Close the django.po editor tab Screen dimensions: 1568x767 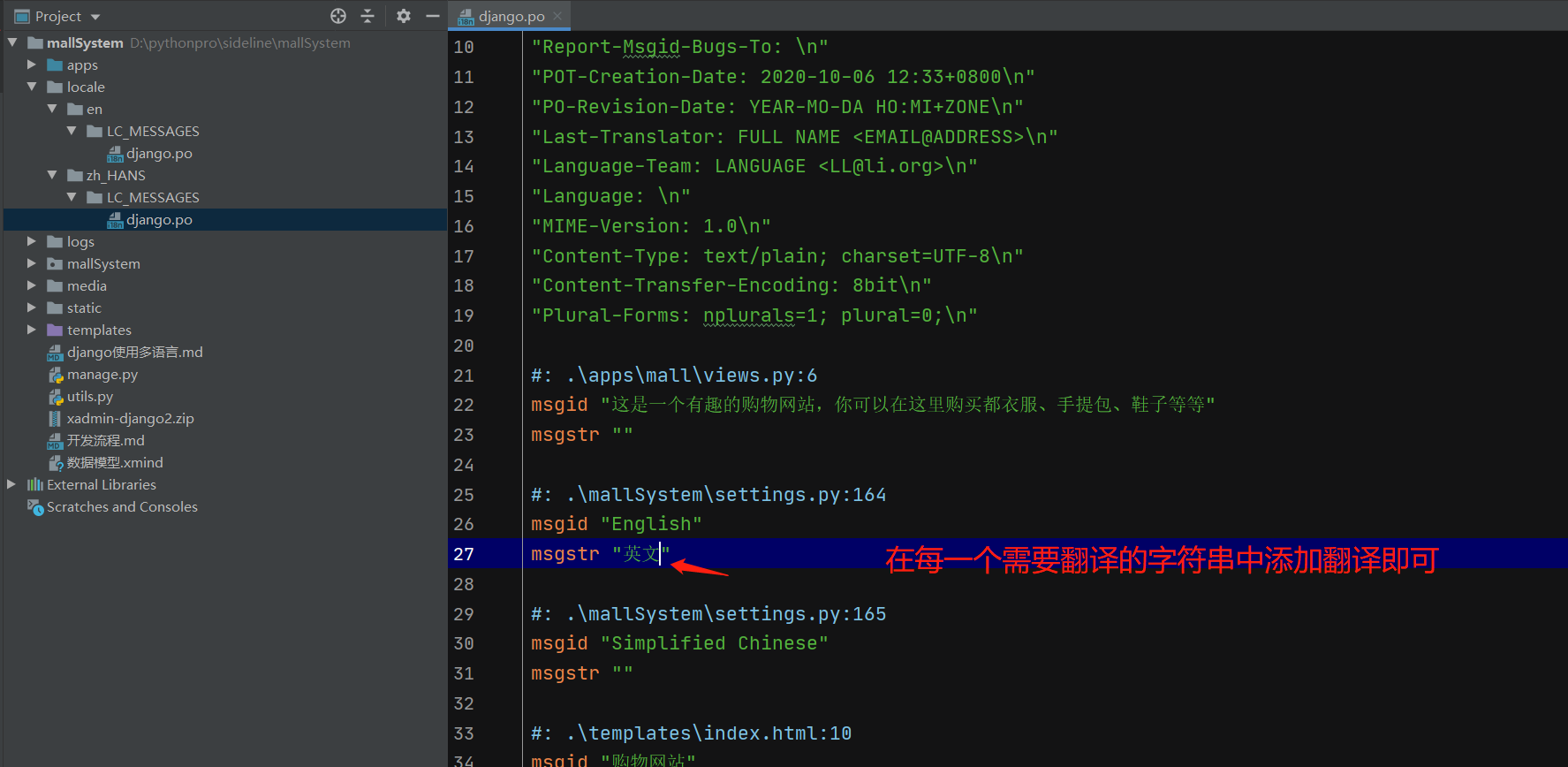(557, 16)
